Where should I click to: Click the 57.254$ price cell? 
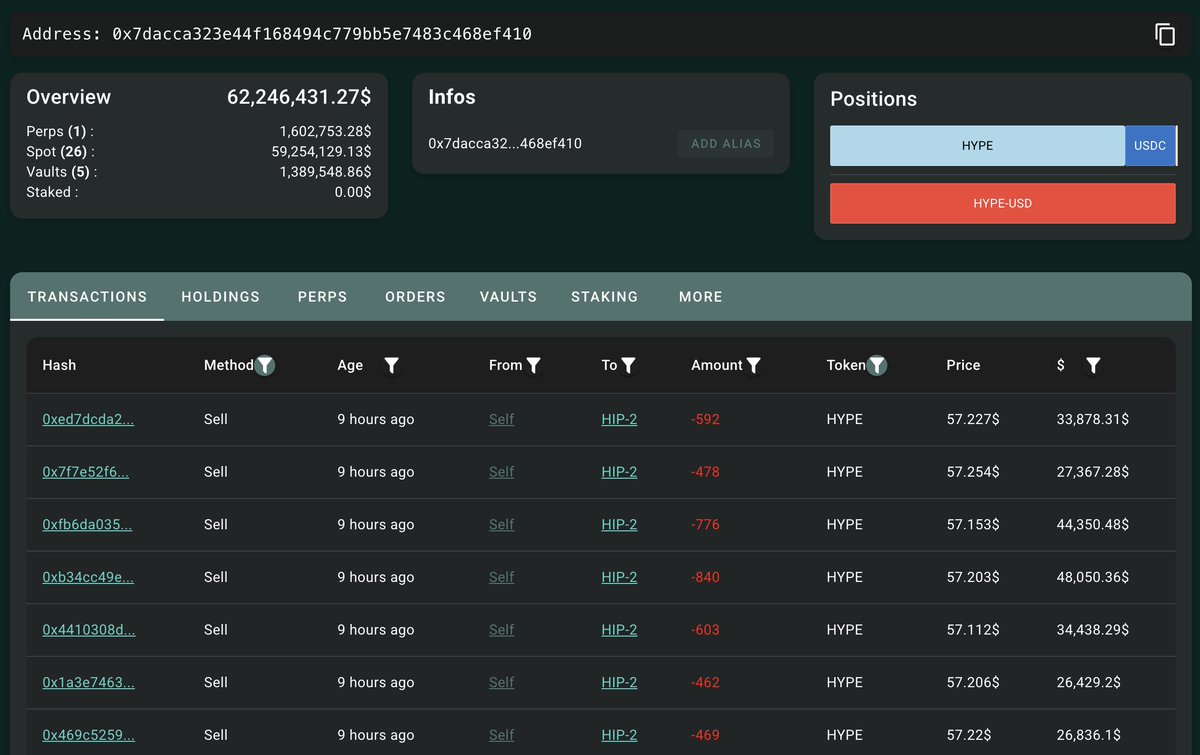click(x=972, y=472)
